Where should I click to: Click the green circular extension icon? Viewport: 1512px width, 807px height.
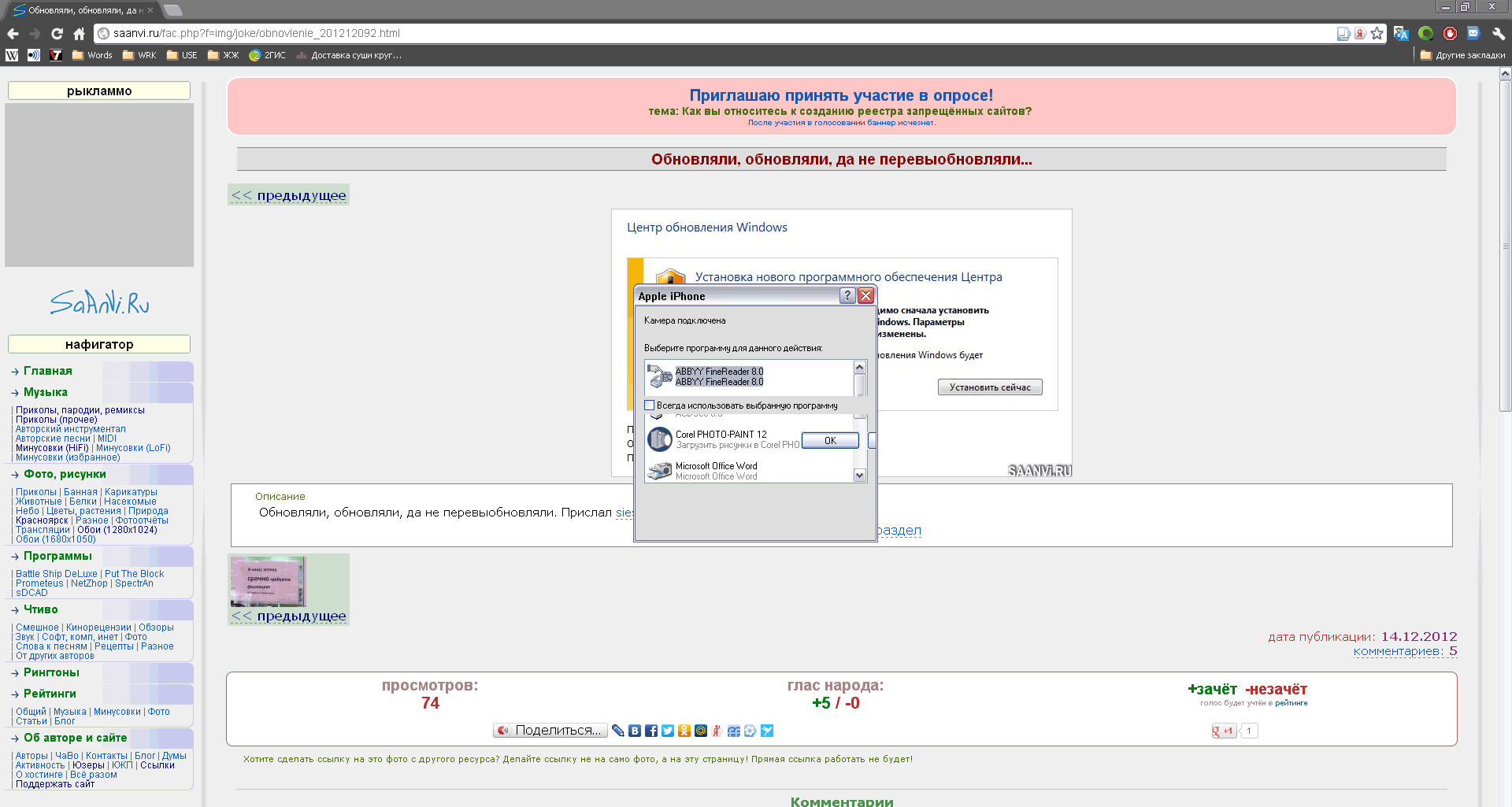coord(1425,33)
